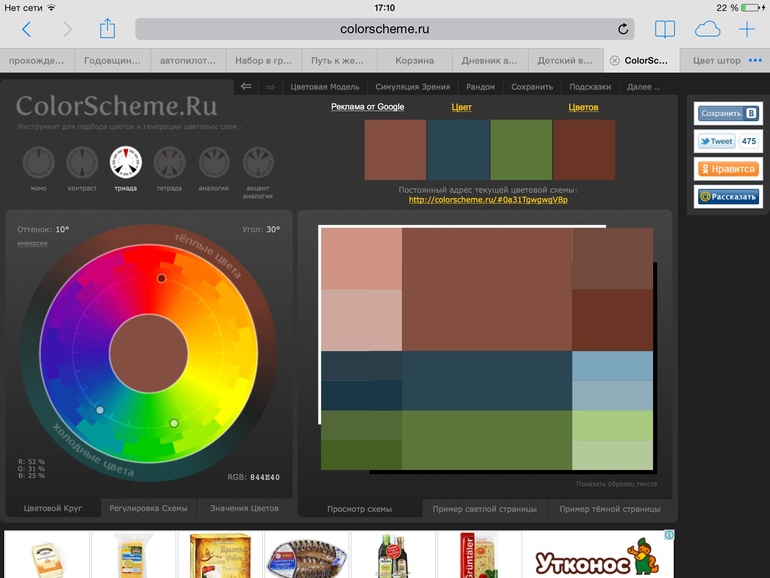Click the undo arrow in the toolbar
The image size is (770, 578).
pyautogui.click(x=246, y=87)
